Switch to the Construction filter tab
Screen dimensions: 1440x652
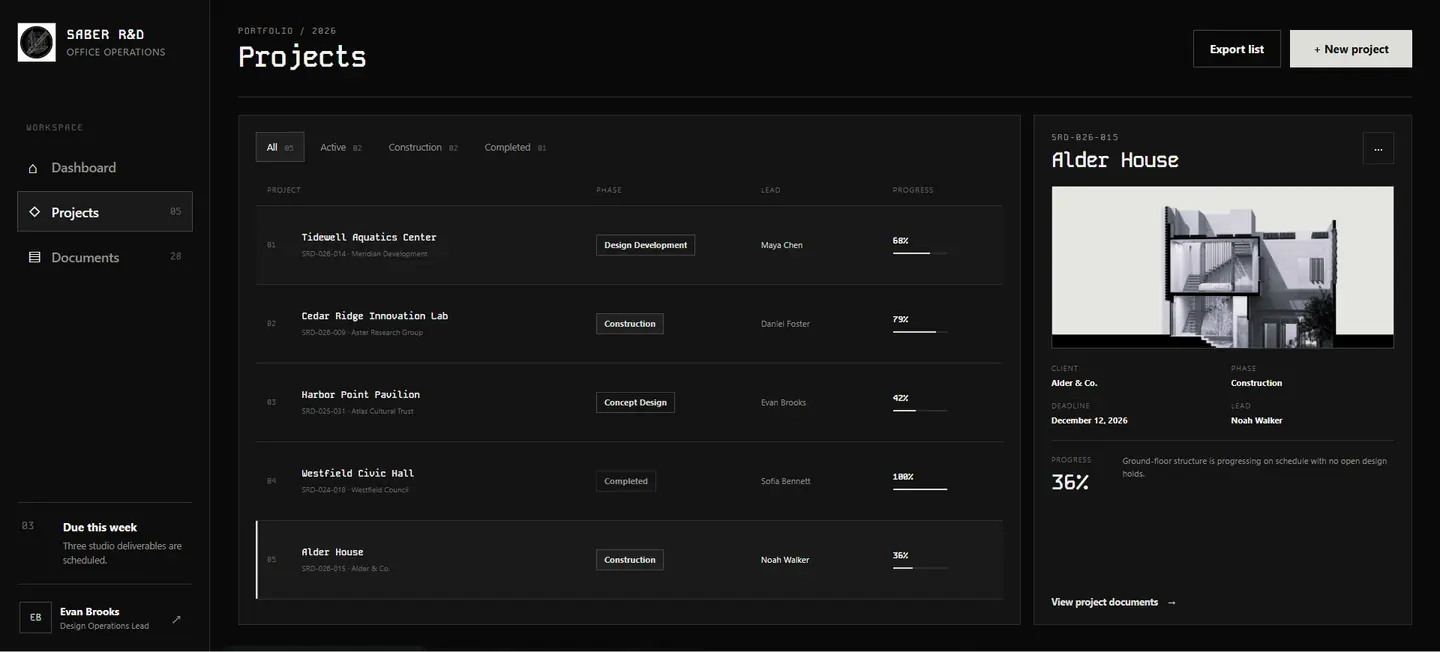[423, 147]
